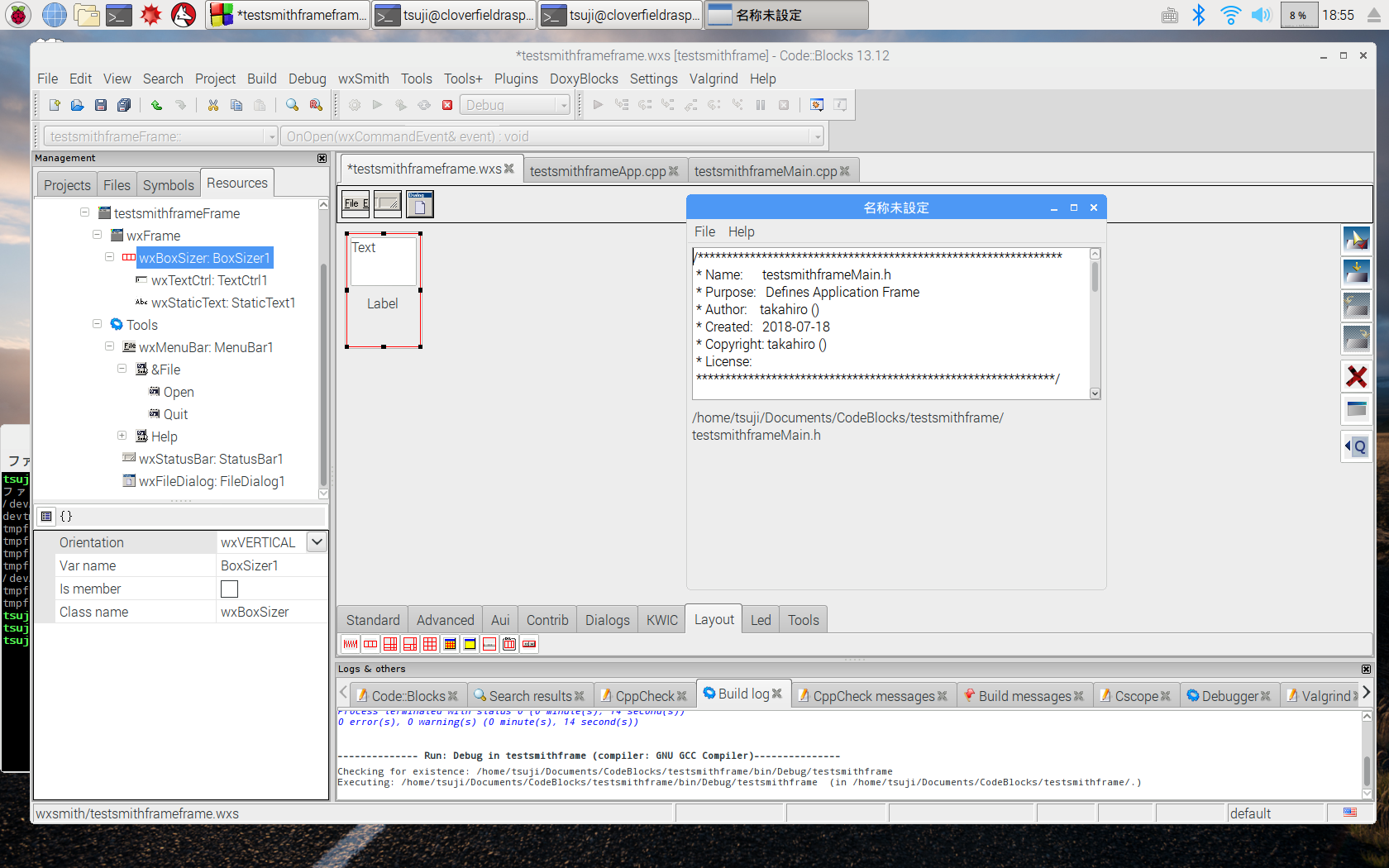Viewport: 1389px width, 868px height.
Task: Open the Replace icon in toolbar
Action: point(316,105)
